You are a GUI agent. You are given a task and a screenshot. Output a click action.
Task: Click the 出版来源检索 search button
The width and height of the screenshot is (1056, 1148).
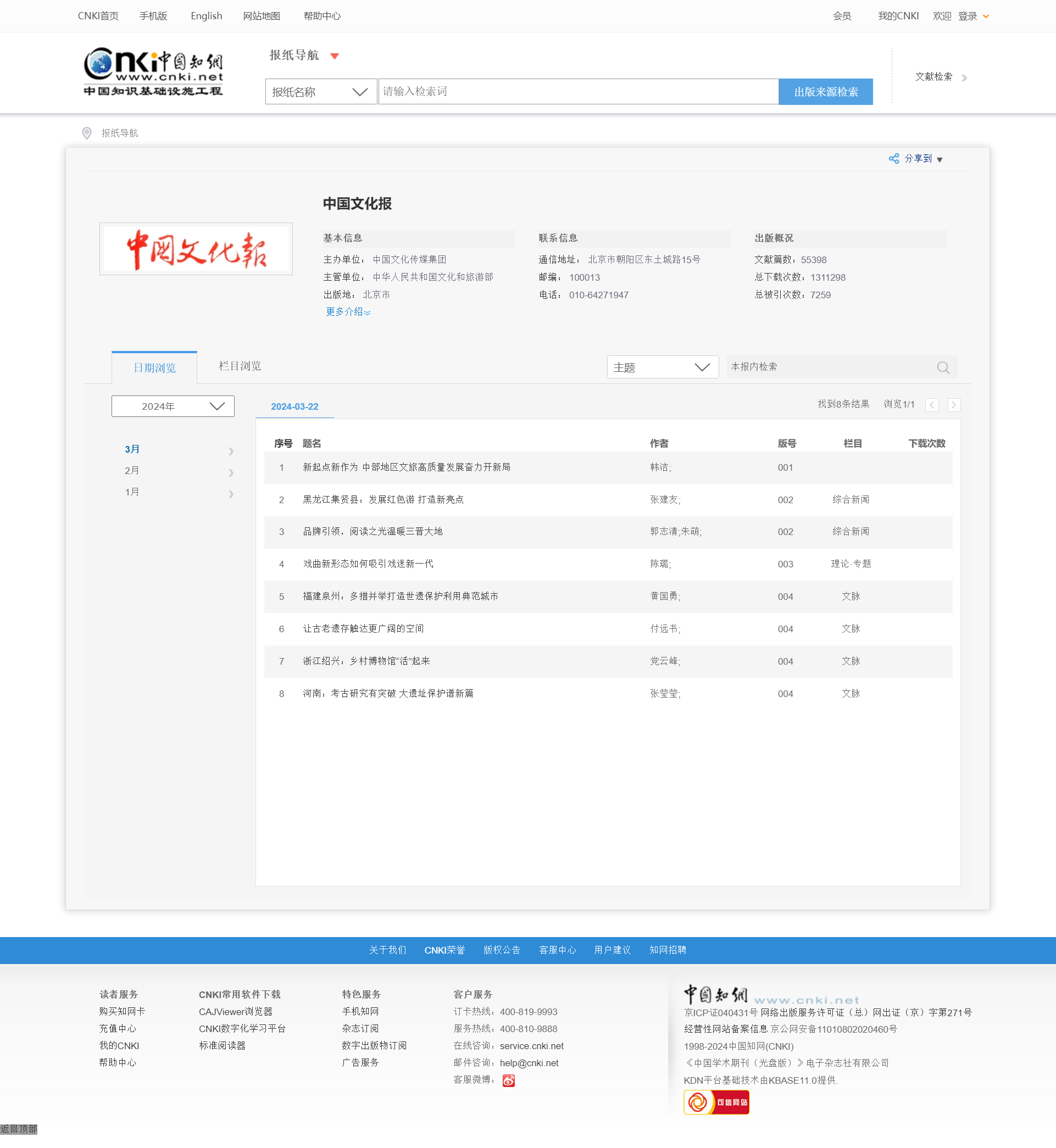826,92
